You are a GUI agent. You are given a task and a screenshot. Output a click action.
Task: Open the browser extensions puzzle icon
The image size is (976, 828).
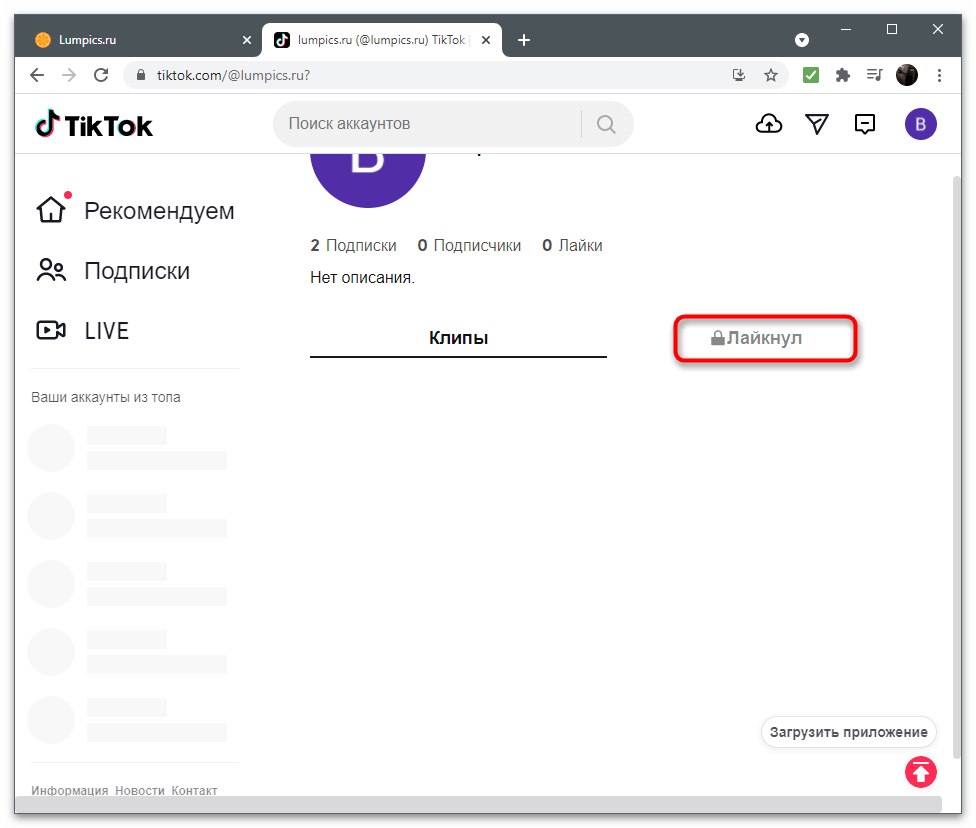tap(842, 75)
